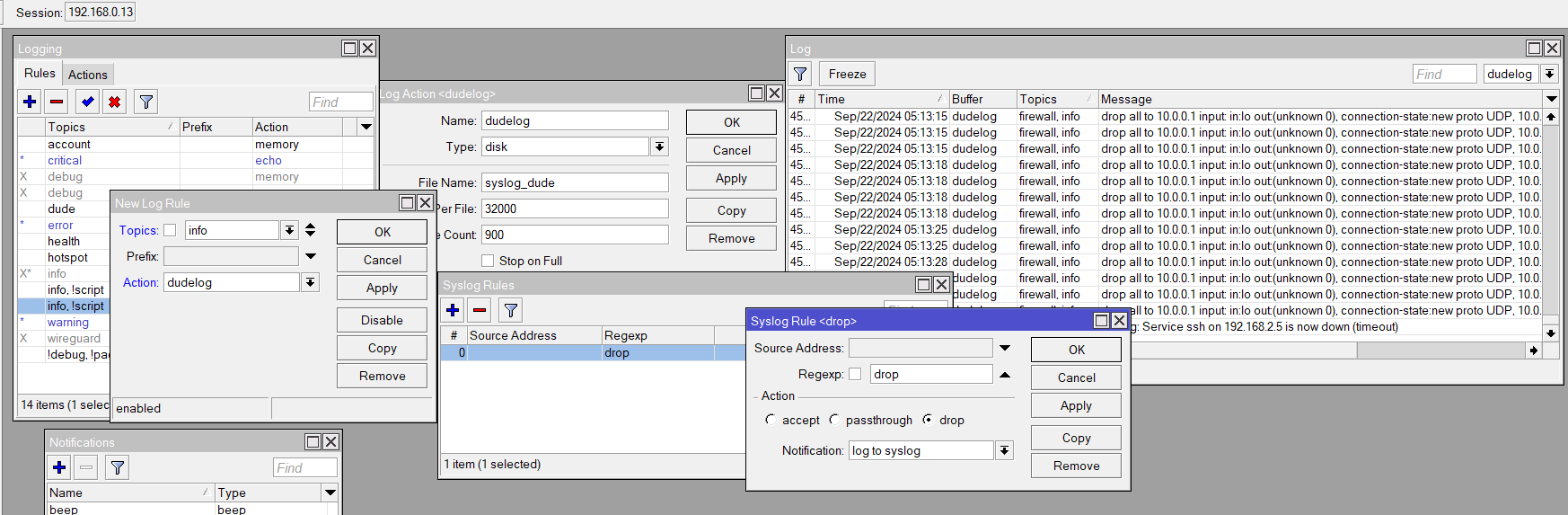The width and height of the screenshot is (1568, 515).
Task: Click OK in New Log Rule dialog
Action: 383,232
